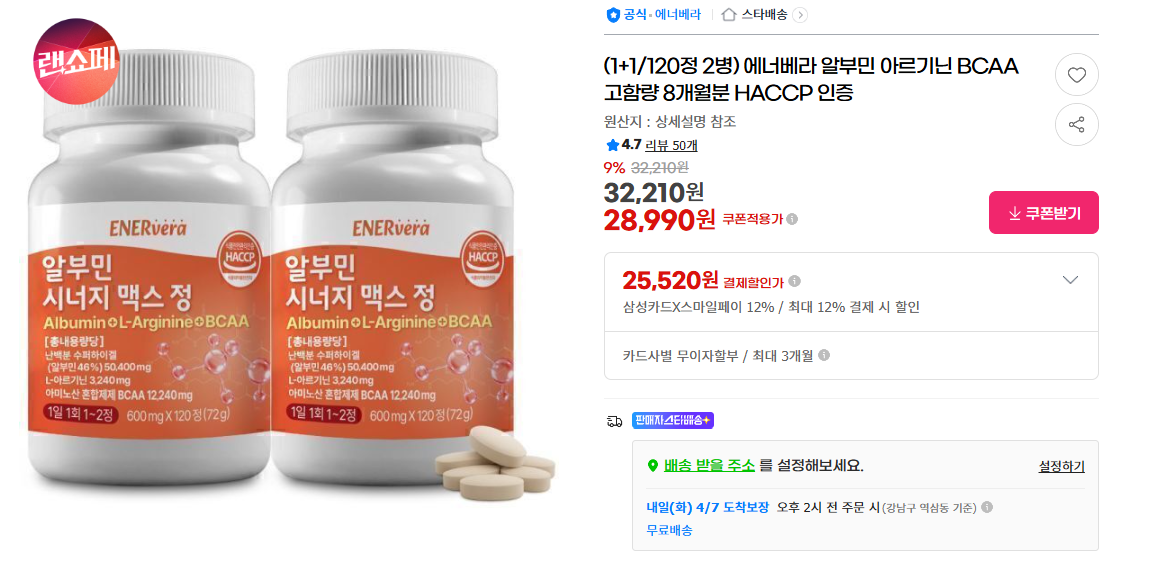
Task: Click the heart wishlist icon
Action: pos(1076,74)
